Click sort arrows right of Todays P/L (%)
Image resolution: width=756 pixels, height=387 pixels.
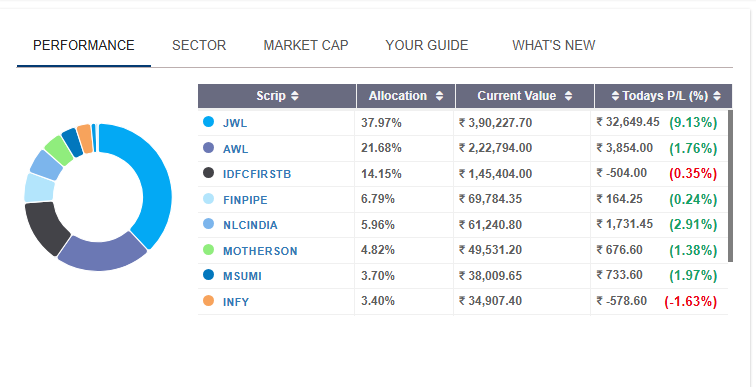717,96
